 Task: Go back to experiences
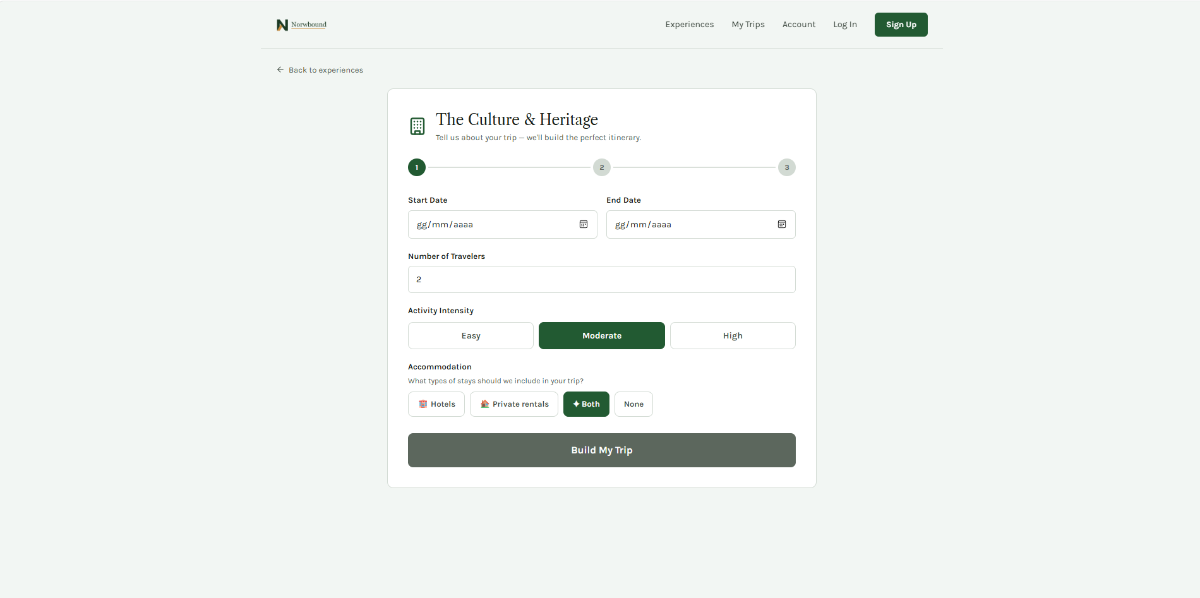pos(320,70)
